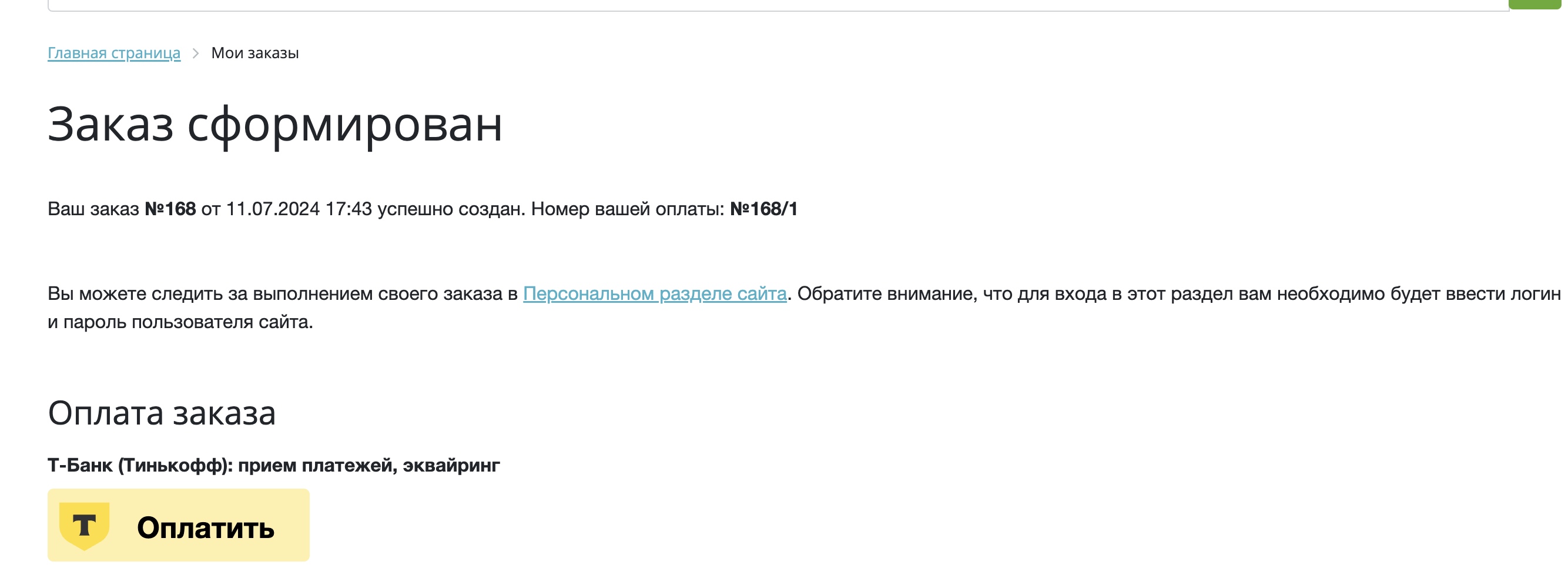The image size is (1568, 588).
Task: Click the bold order number №168
Action: click(x=170, y=209)
